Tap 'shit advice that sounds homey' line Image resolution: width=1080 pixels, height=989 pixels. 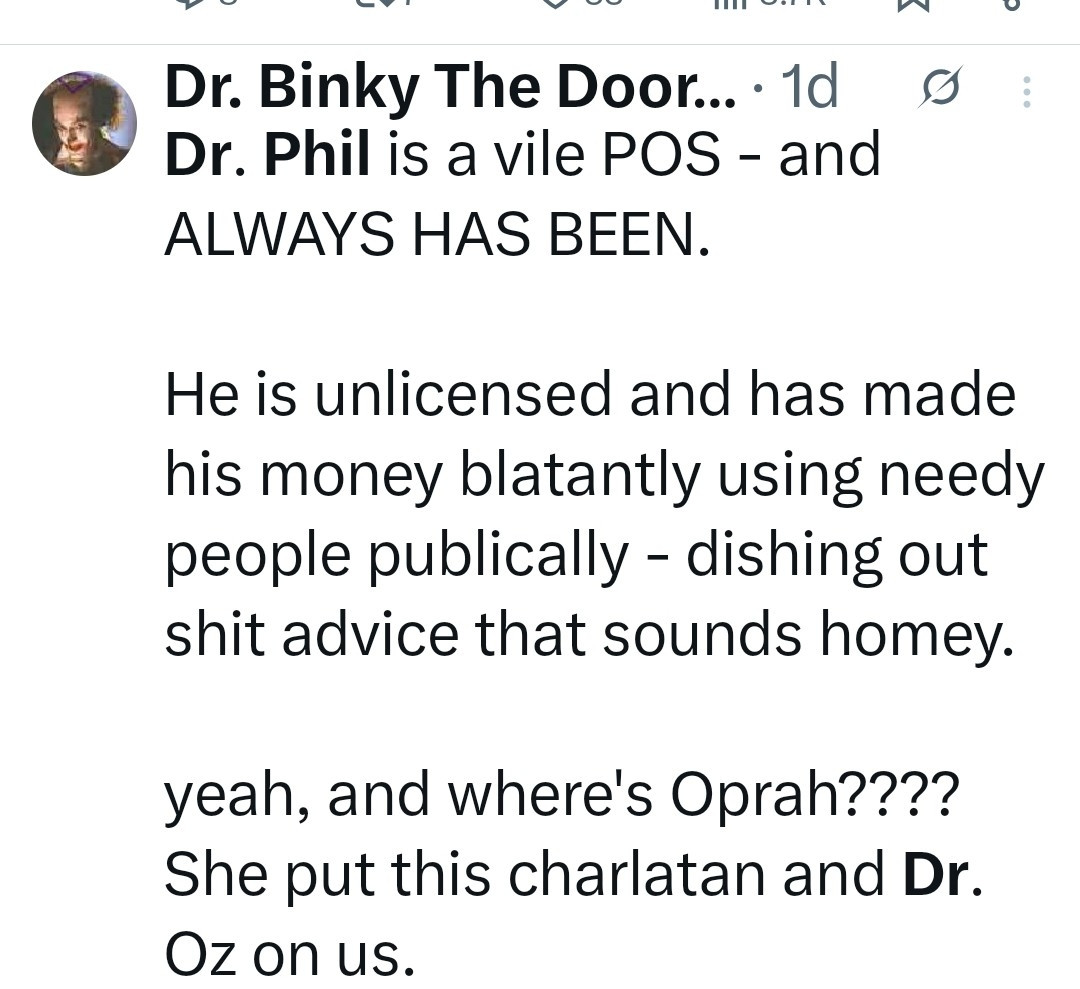(x=590, y=634)
